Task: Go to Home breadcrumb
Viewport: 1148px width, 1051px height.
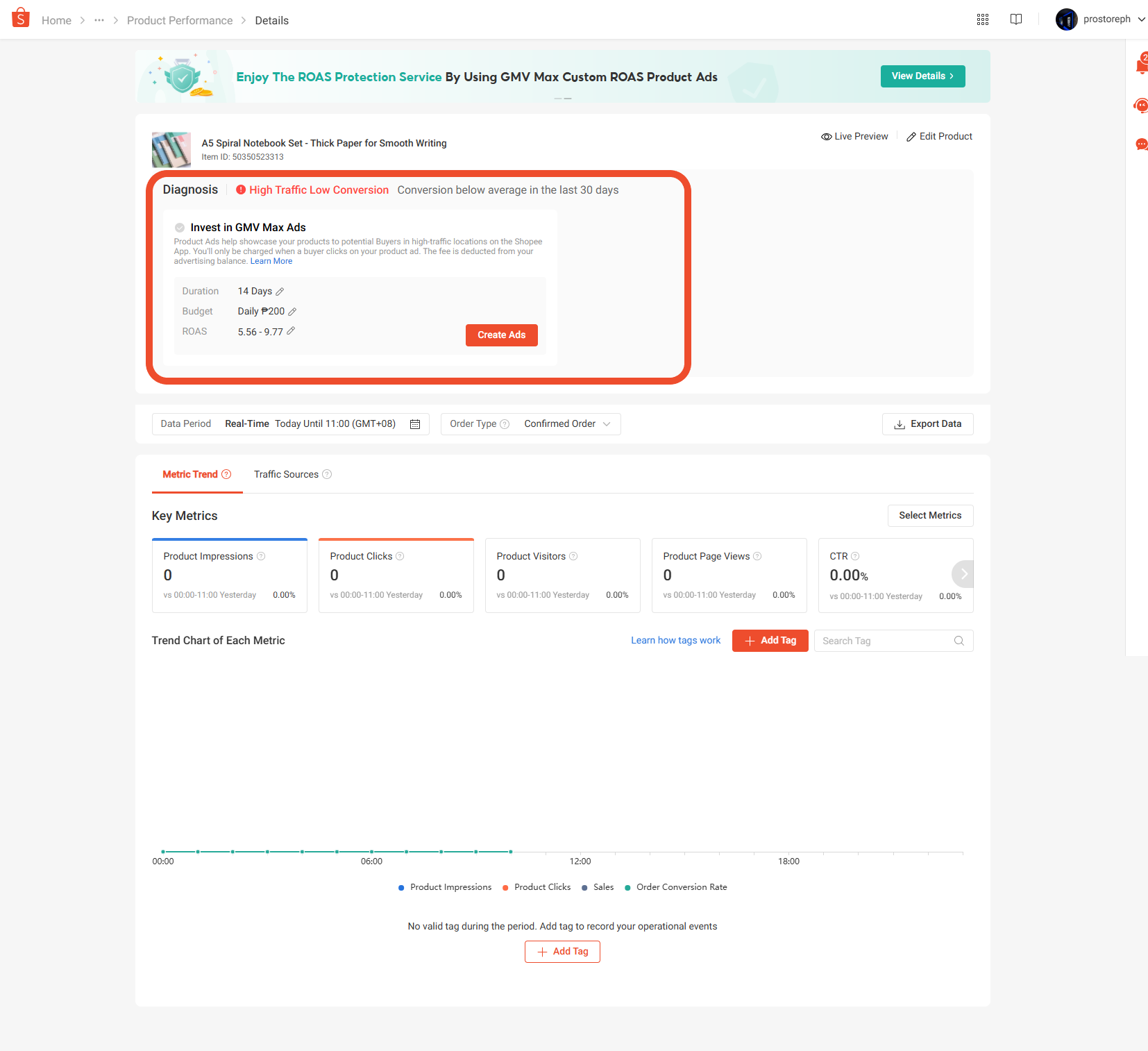Action: coord(56,20)
